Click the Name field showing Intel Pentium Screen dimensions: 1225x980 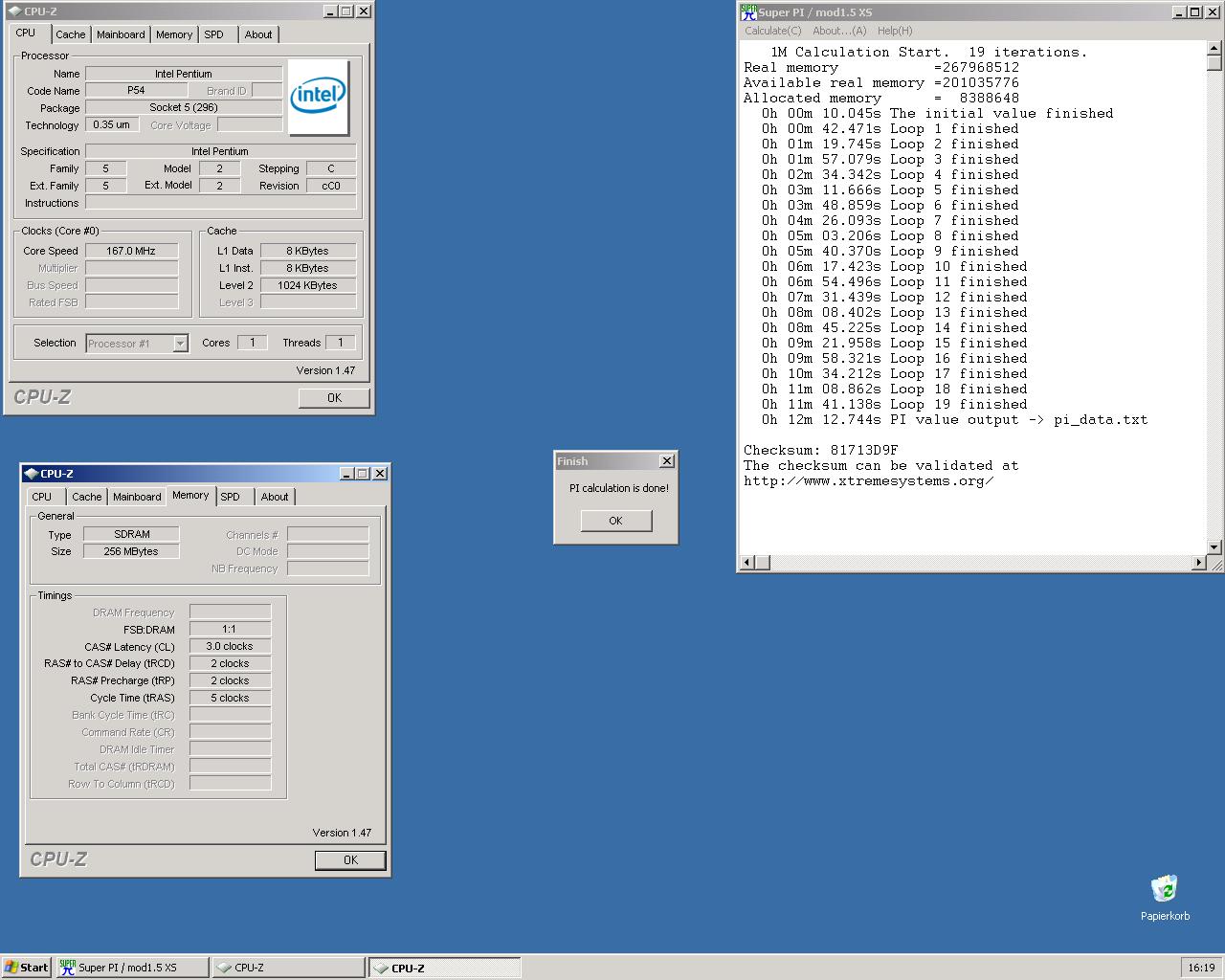coord(184,74)
